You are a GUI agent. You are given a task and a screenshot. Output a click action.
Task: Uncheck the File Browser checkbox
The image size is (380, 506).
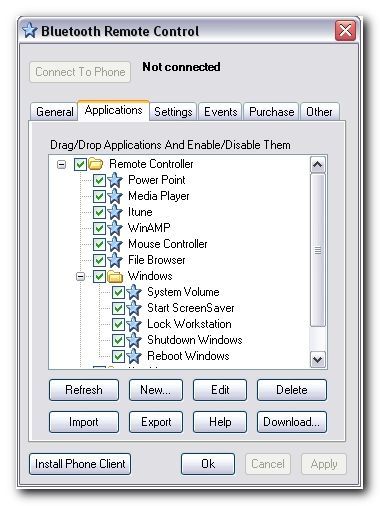(x=99, y=260)
